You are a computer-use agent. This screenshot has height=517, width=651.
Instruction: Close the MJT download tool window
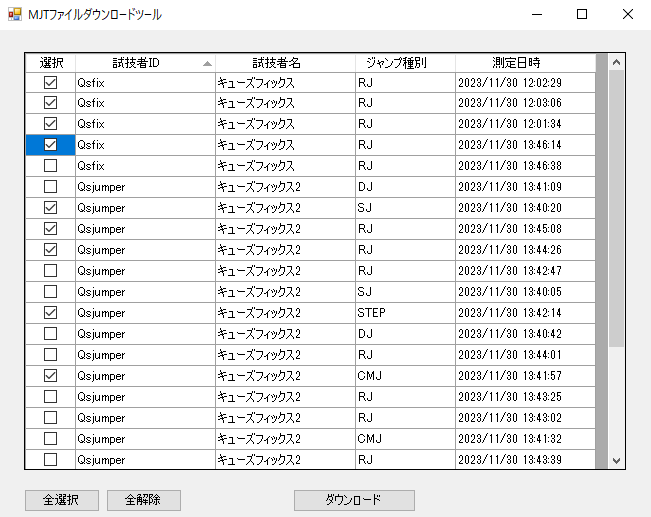(628, 15)
